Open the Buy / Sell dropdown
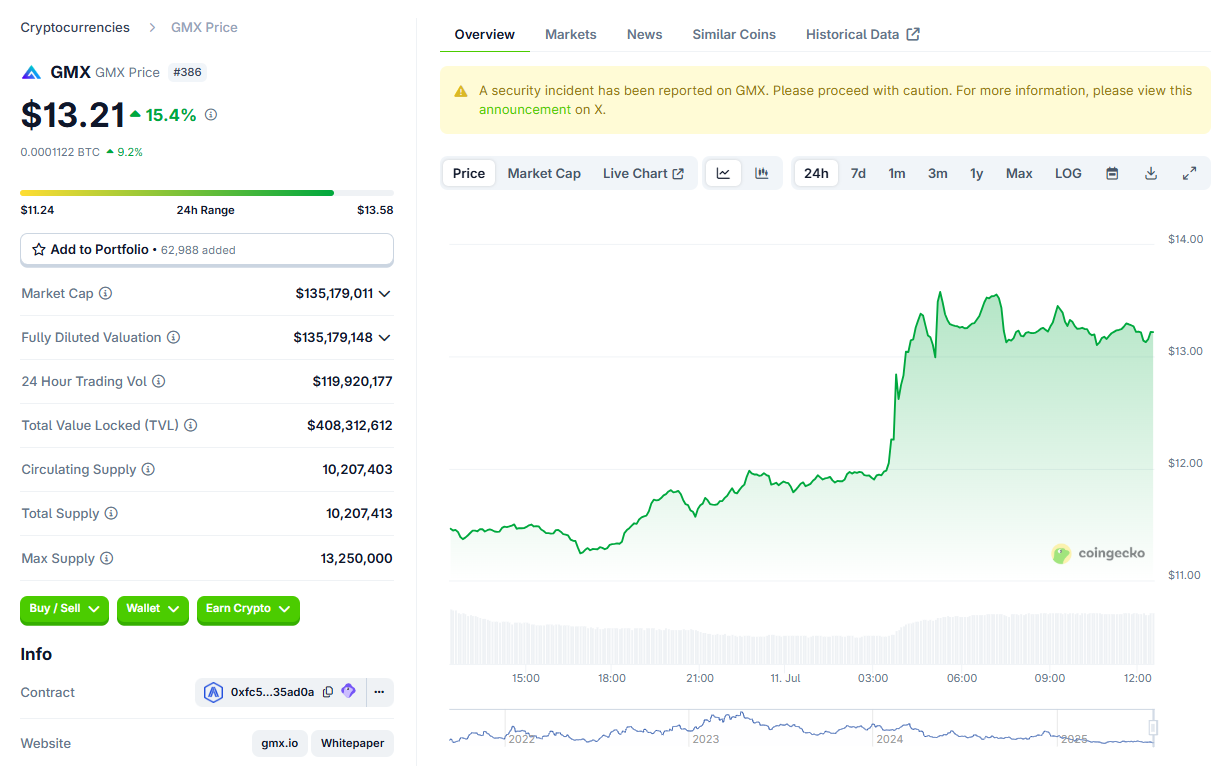The image size is (1215, 766). (x=64, y=609)
